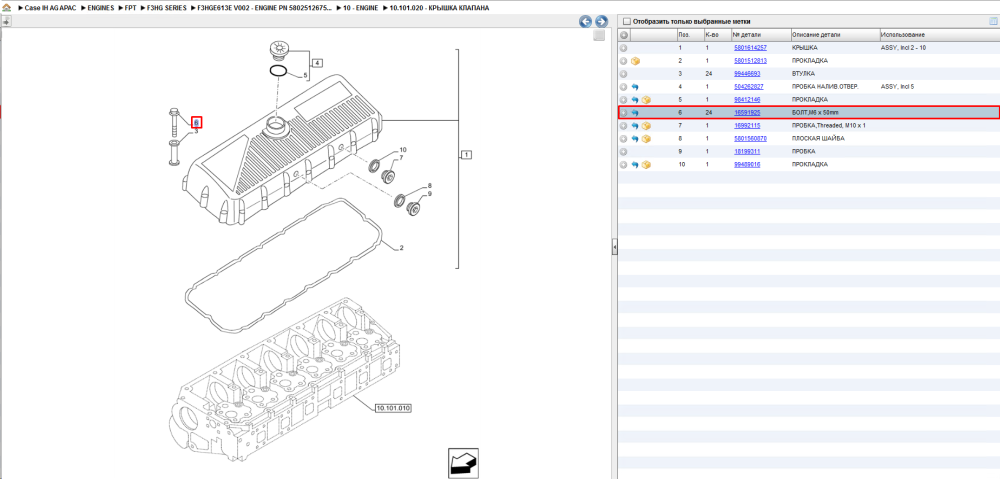Click box icon for row 2 ПРОКЛАДКА
The width and height of the screenshot is (1000, 479).
pos(635,61)
